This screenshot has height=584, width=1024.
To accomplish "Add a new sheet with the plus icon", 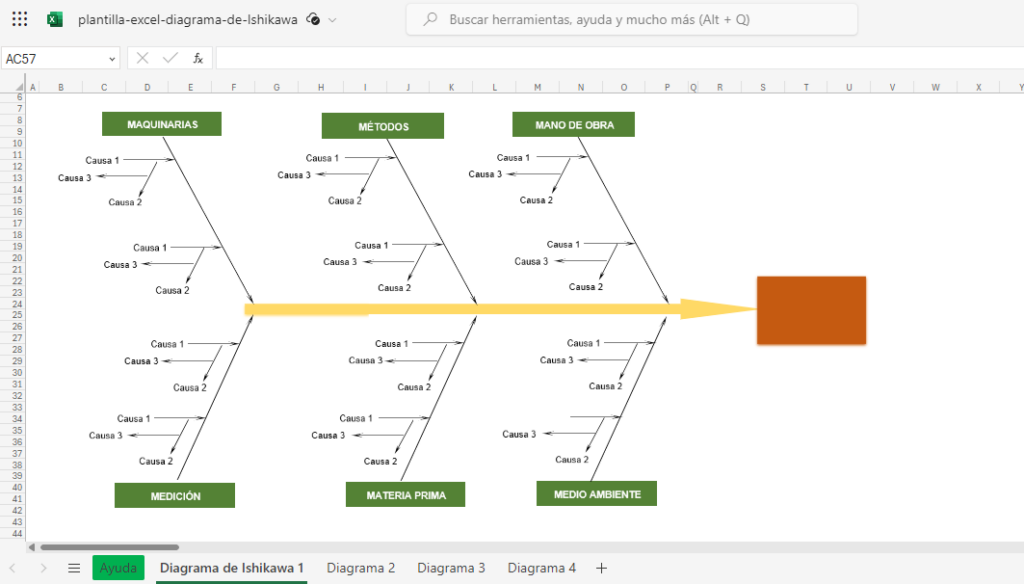I will coord(601,567).
